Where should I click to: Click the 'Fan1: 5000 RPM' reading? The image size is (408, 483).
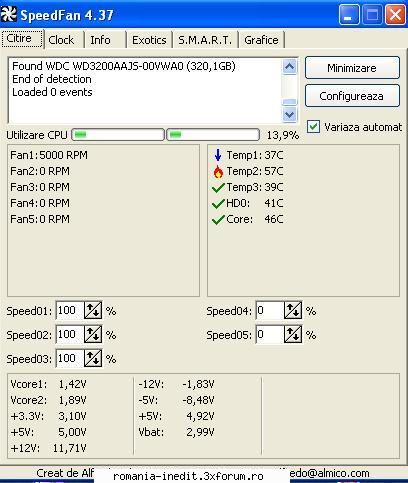coord(49,155)
